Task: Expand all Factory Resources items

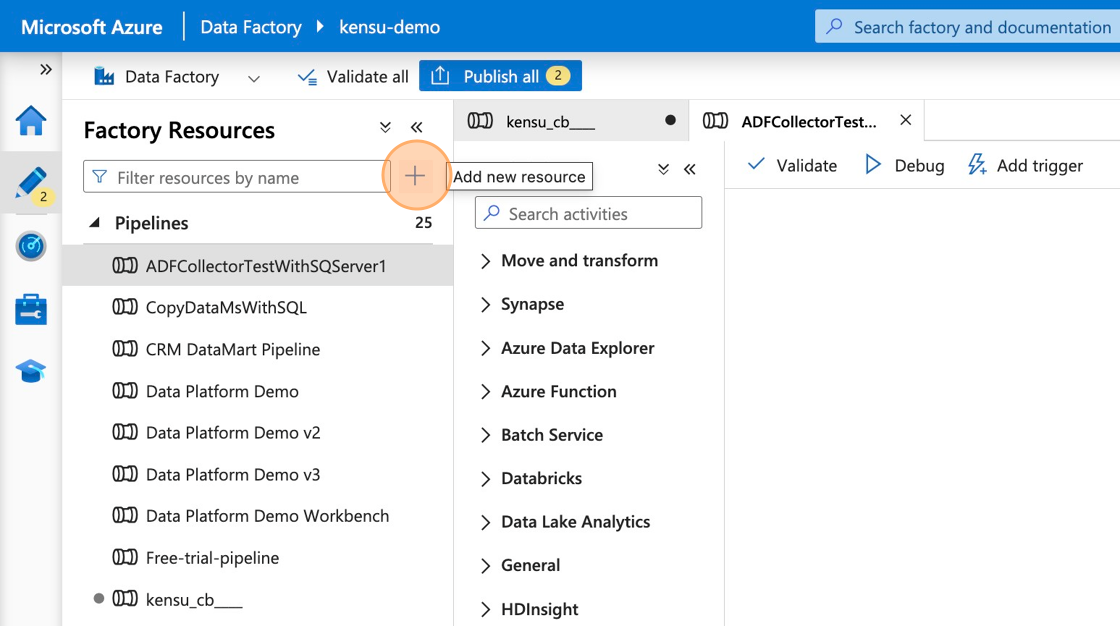Action: [385, 128]
